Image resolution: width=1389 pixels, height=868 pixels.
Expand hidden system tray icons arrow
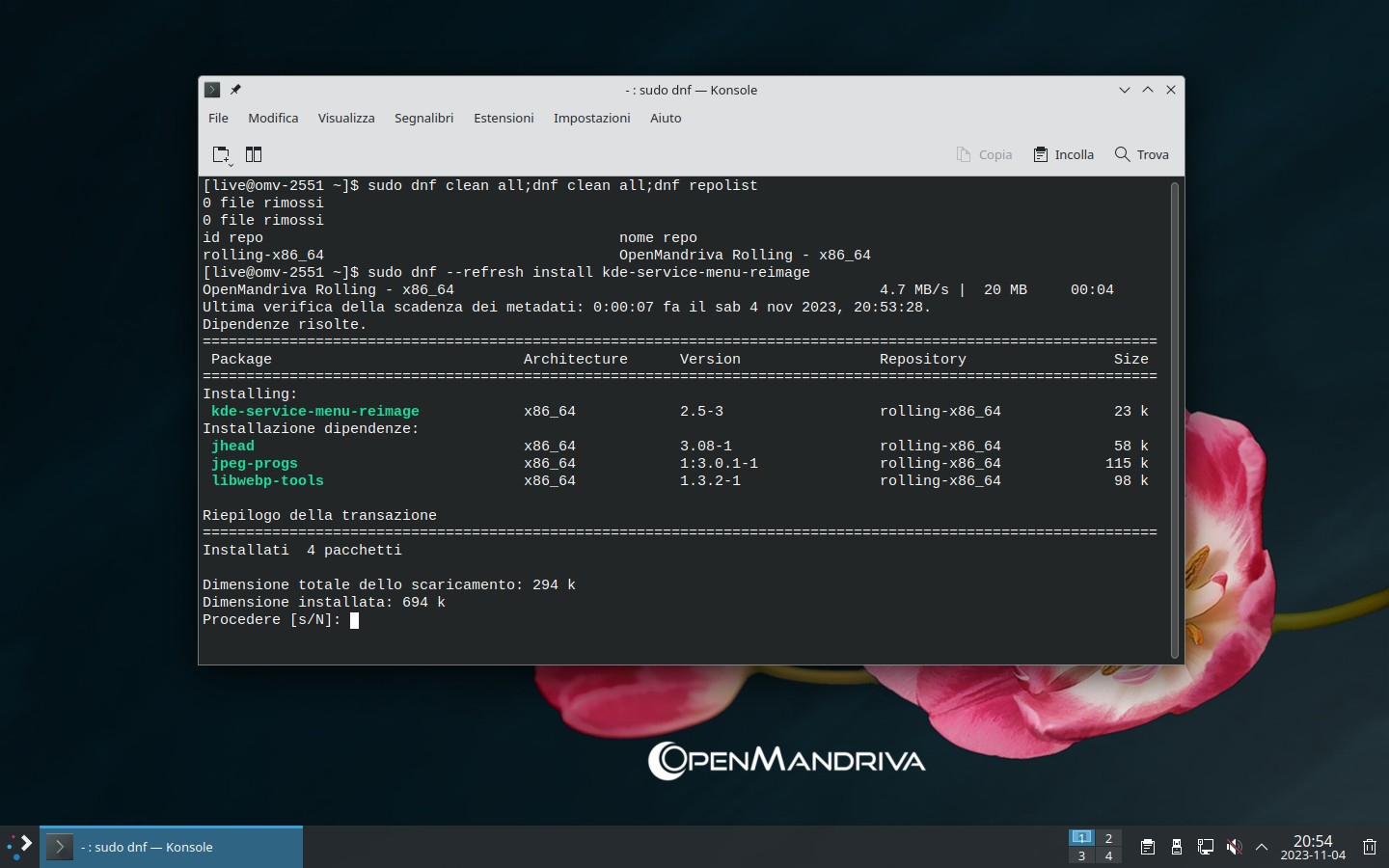pyautogui.click(x=1262, y=847)
